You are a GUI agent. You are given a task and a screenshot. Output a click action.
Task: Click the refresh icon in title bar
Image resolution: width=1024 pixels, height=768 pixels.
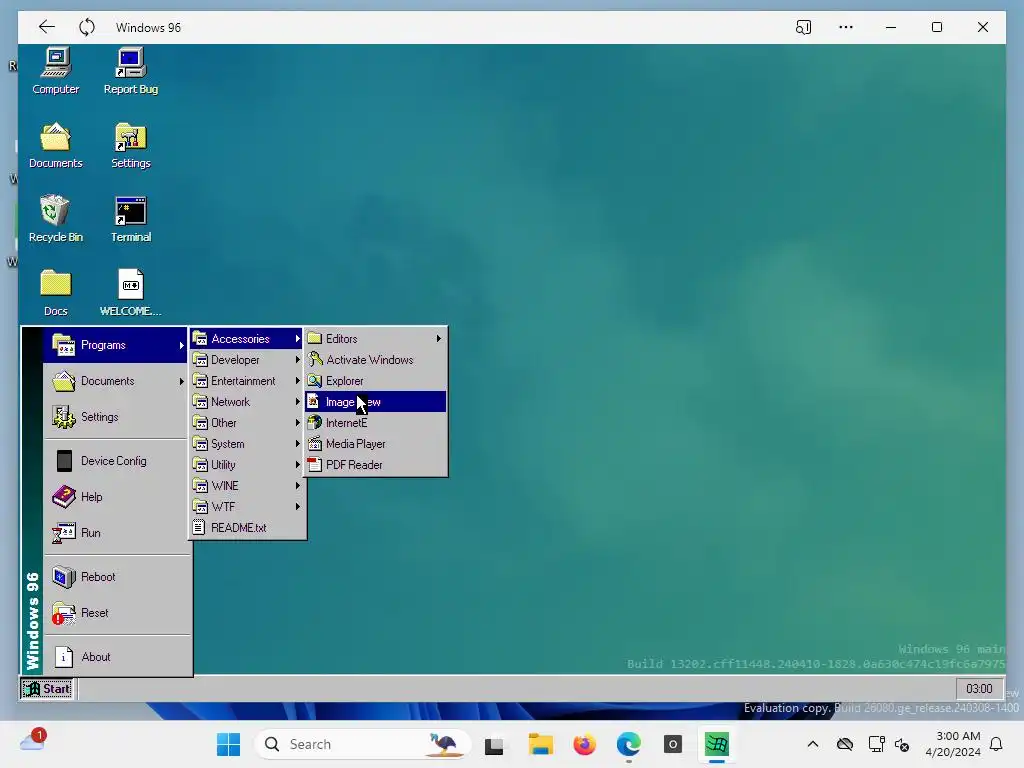(87, 27)
